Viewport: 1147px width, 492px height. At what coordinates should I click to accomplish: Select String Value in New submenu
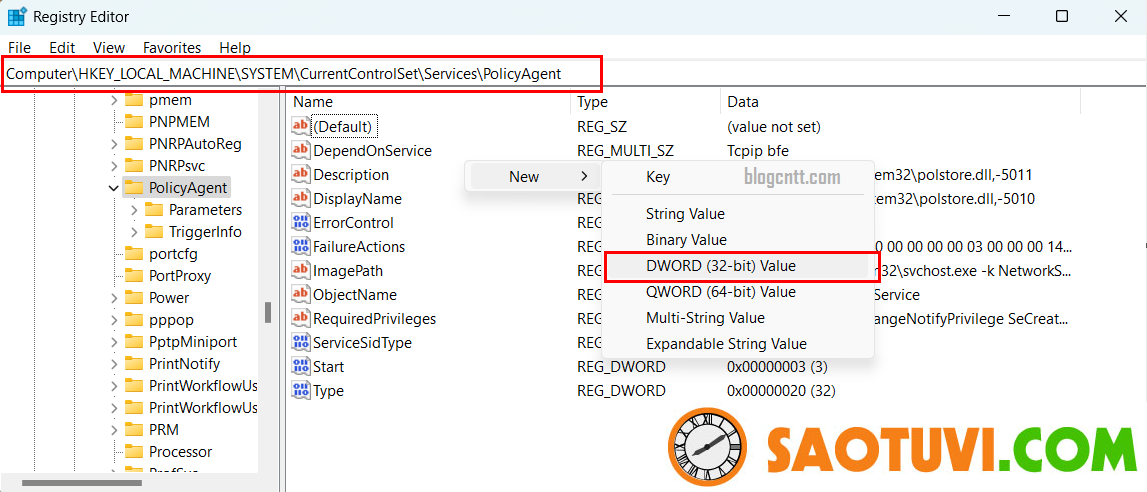click(x=685, y=214)
